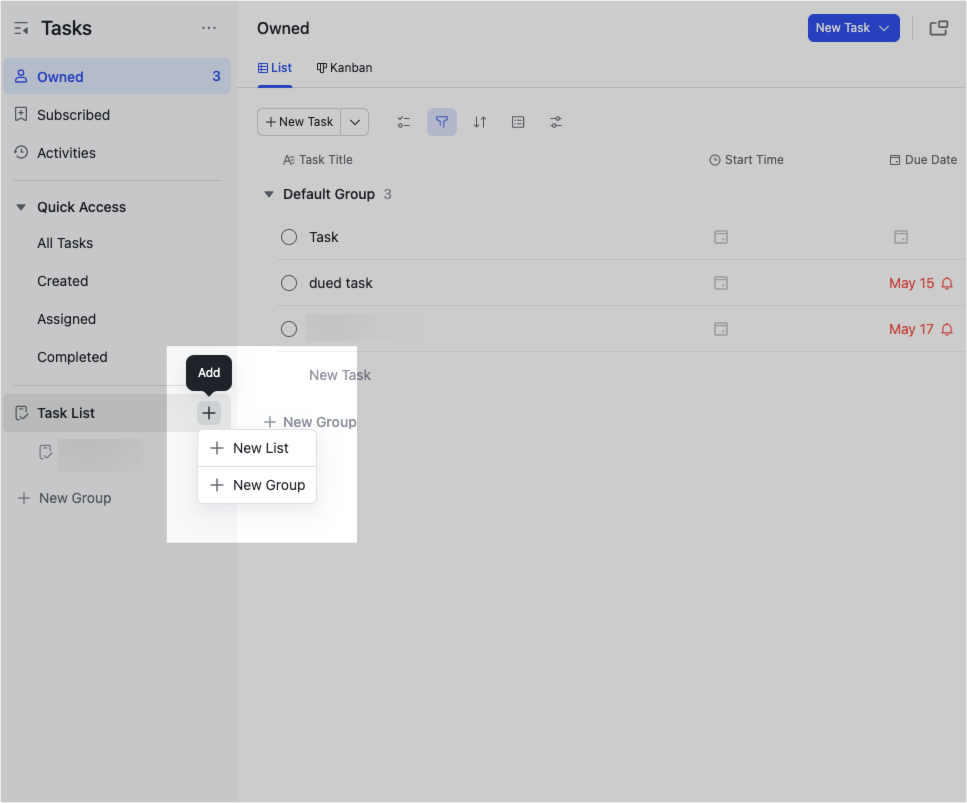Click the calendar icon in the Task row
Viewport: 967px width, 803px height.
(721, 237)
